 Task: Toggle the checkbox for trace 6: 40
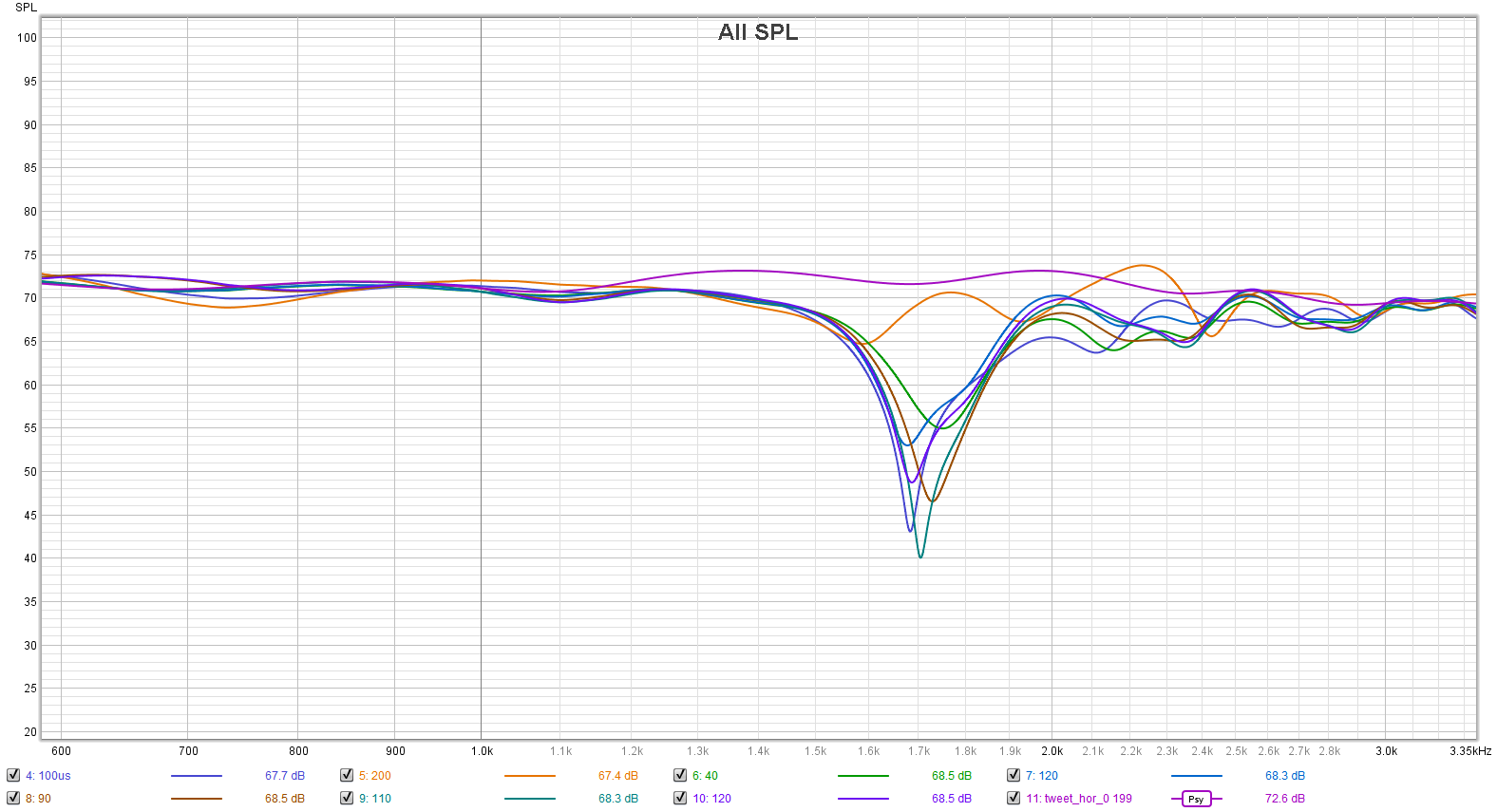point(680,775)
